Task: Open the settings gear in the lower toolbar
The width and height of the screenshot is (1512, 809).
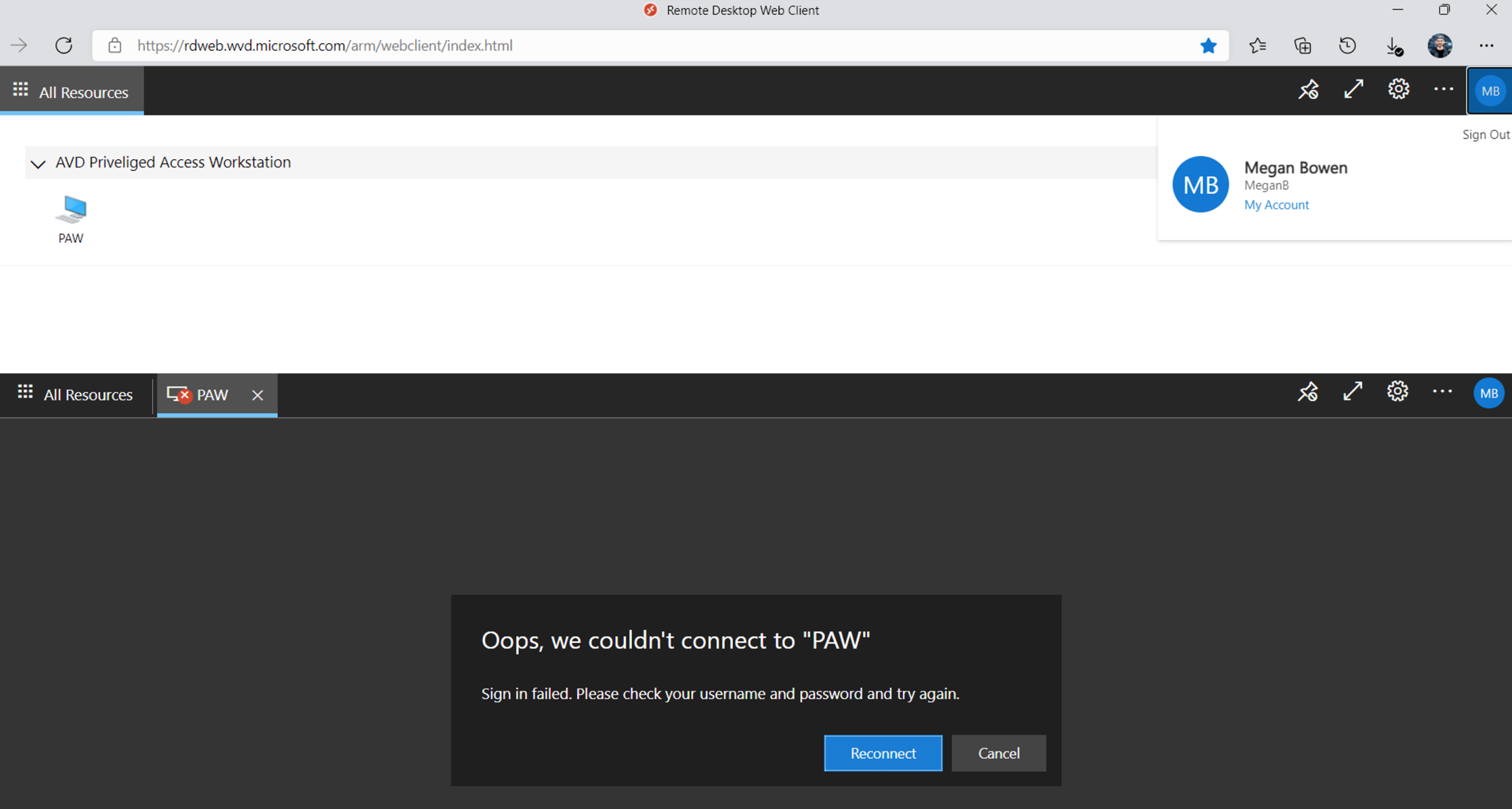Action: 1397,392
